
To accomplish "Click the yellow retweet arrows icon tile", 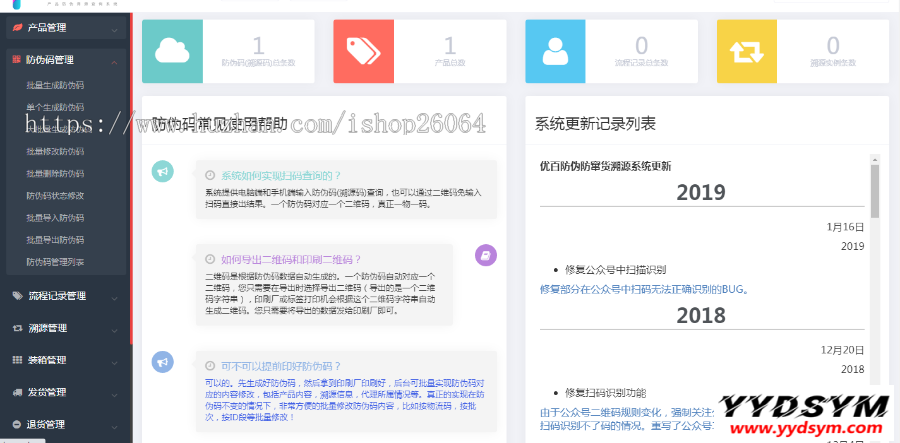I will 747,50.
